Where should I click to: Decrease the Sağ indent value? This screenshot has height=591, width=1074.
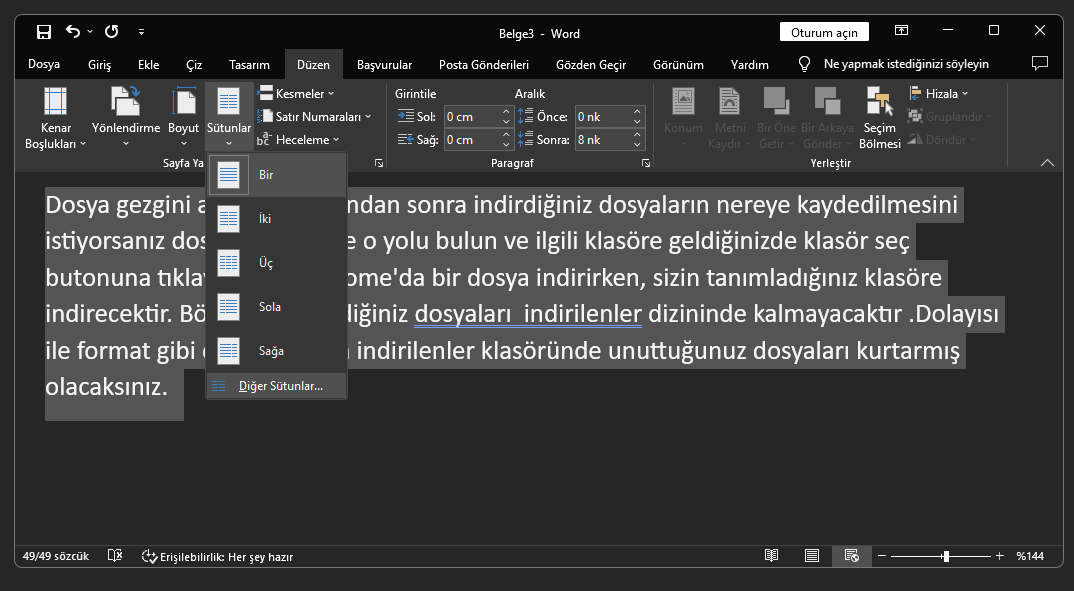506,144
